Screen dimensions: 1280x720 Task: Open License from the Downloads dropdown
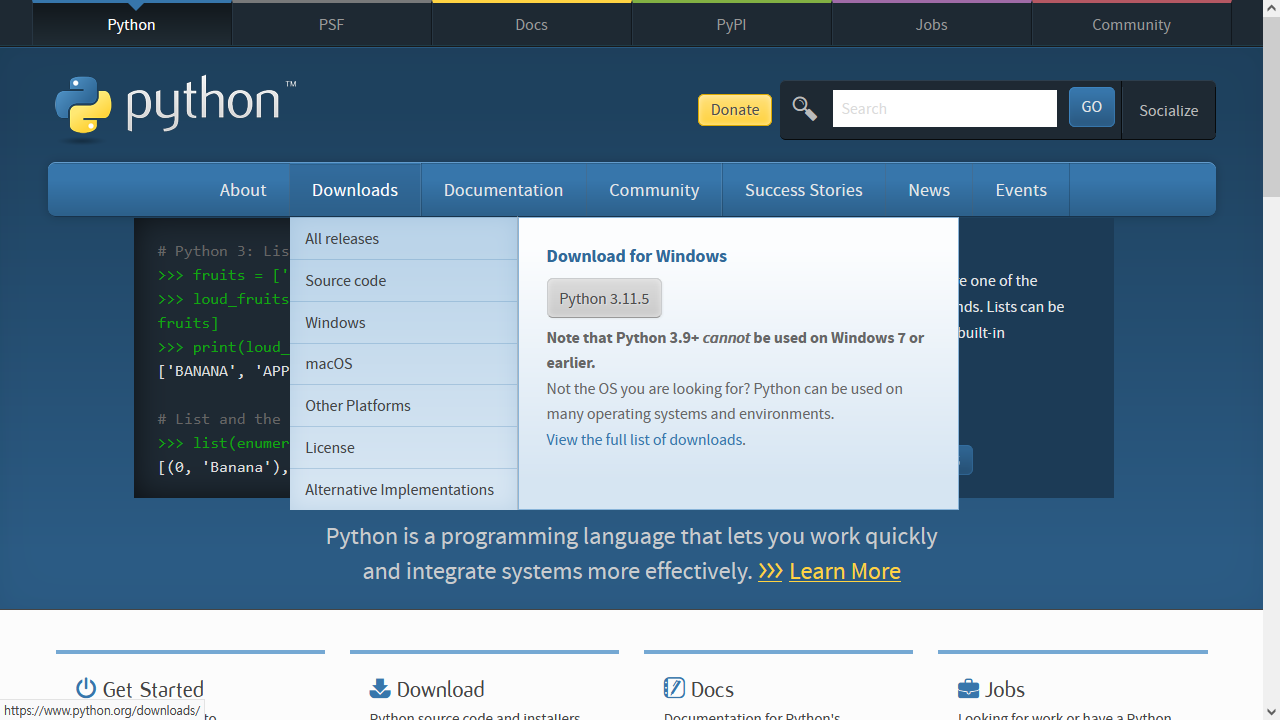(x=404, y=448)
